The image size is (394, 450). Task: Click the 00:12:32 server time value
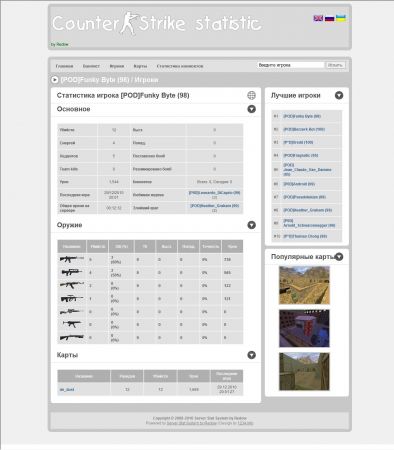pos(114,208)
